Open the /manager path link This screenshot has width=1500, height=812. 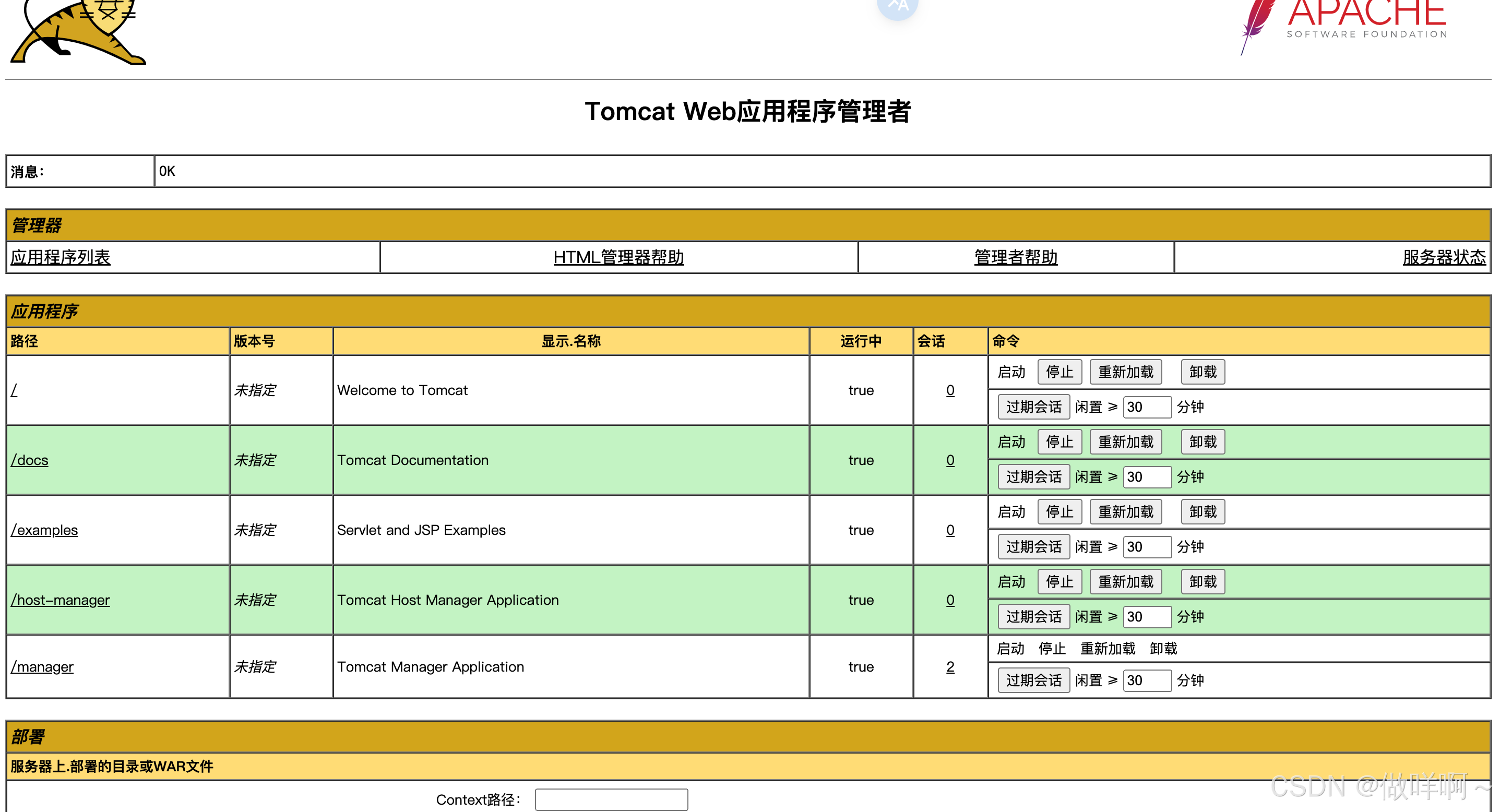pos(42,666)
